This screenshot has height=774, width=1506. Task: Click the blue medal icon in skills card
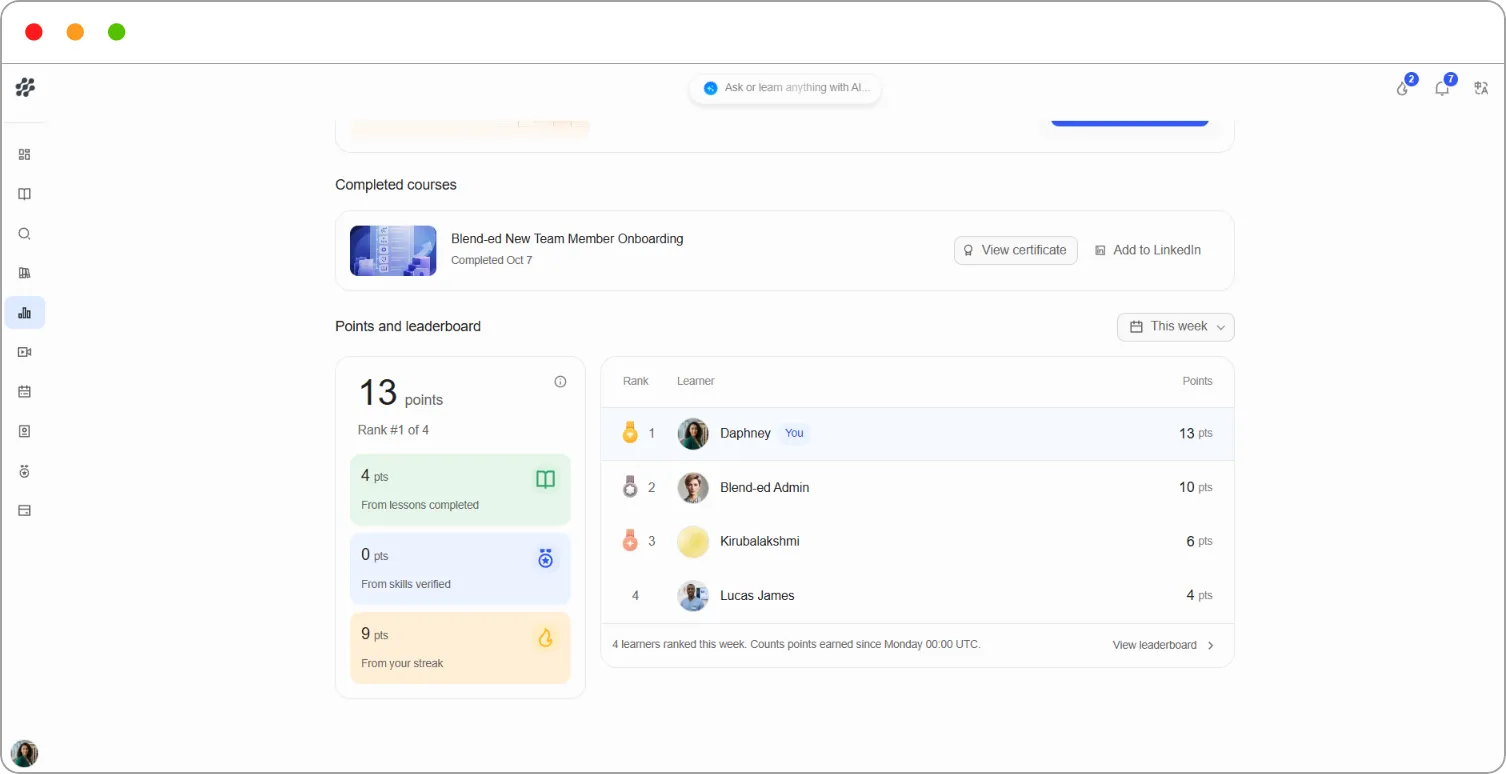tap(545, 559)
